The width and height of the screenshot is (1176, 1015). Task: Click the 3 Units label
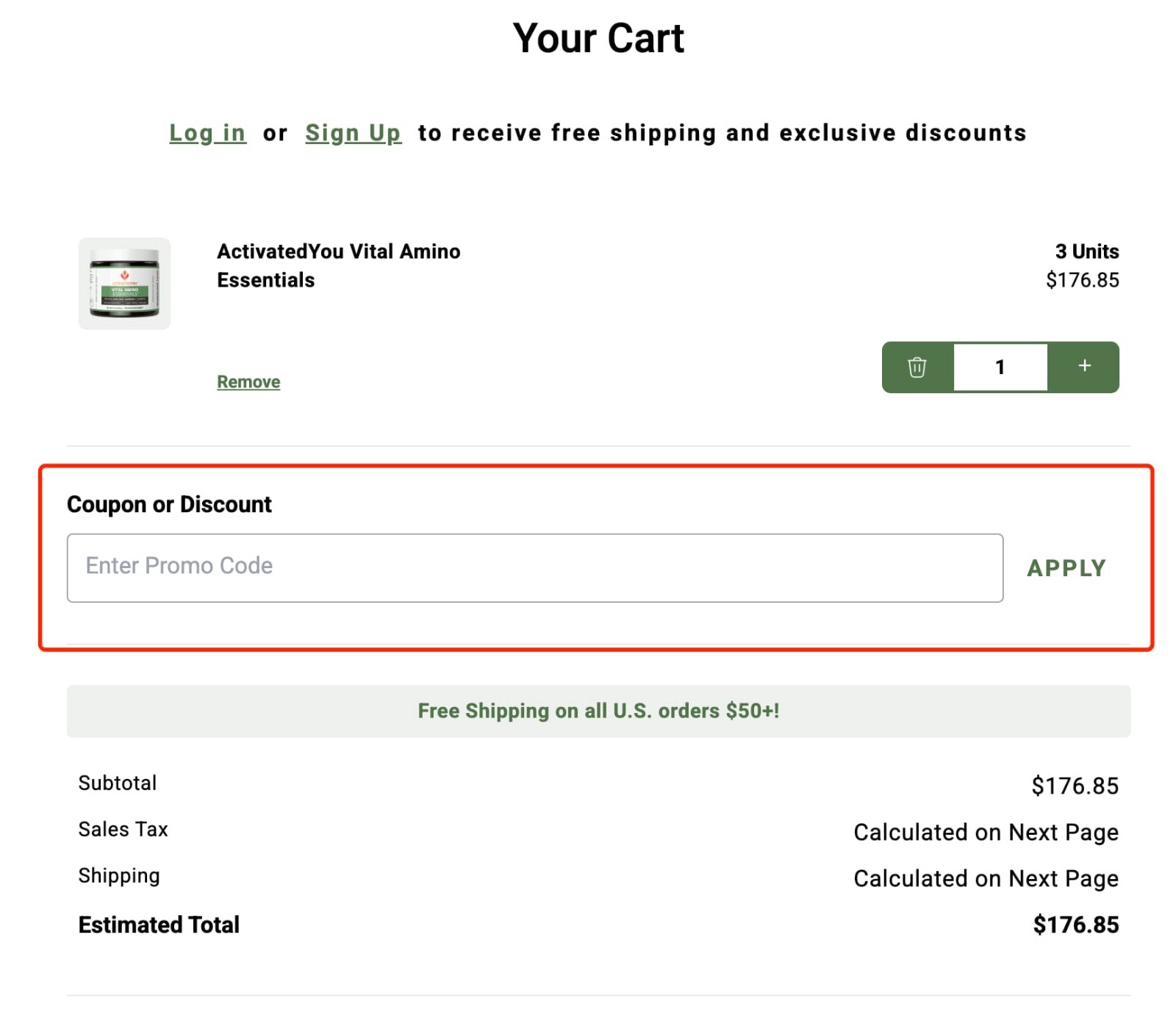point(1086,251)
